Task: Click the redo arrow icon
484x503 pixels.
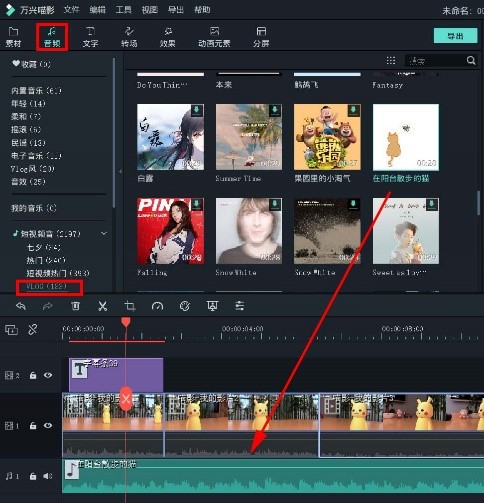Action: click(x=48, y=306)
